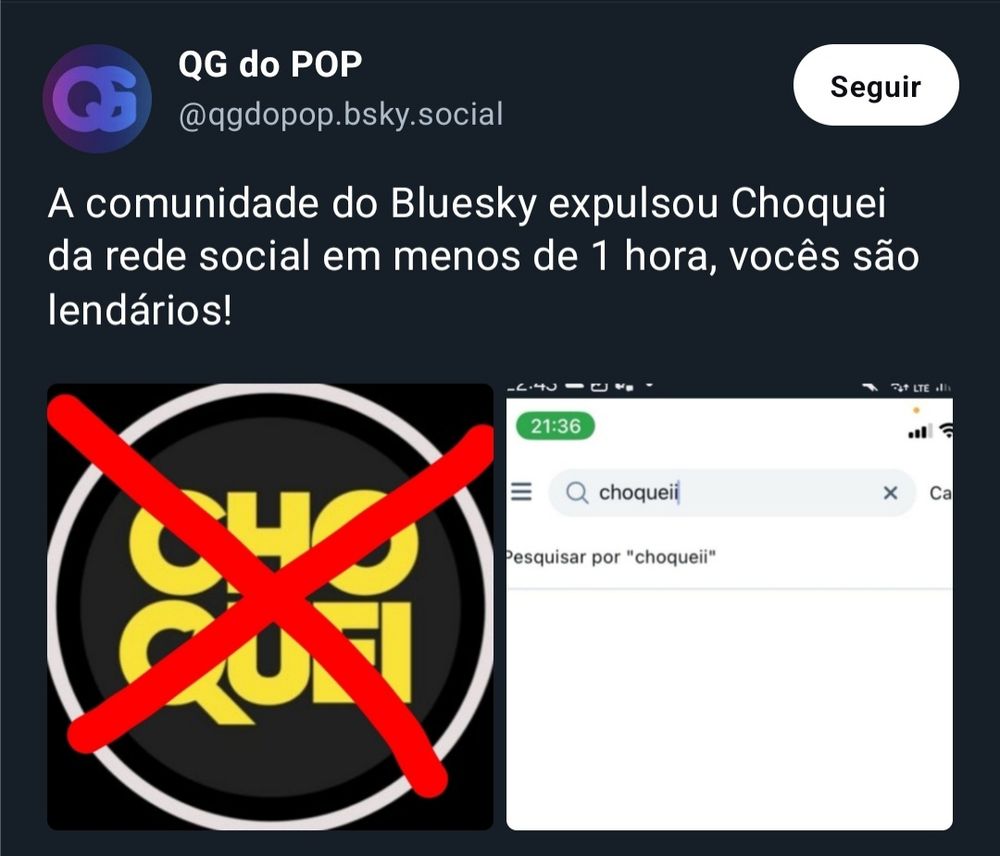Open the QG do POP profile avatar
1000x856 pixels.
97,99
